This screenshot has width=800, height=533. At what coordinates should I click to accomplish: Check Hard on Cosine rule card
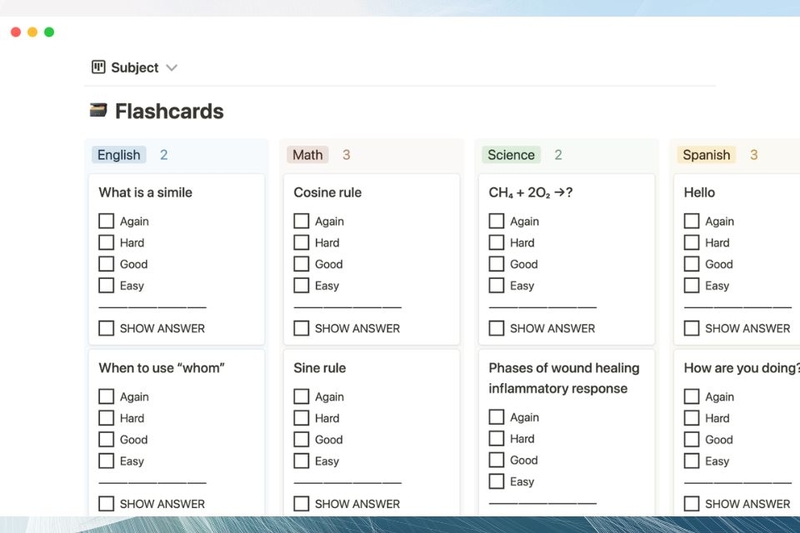(301, 242)
